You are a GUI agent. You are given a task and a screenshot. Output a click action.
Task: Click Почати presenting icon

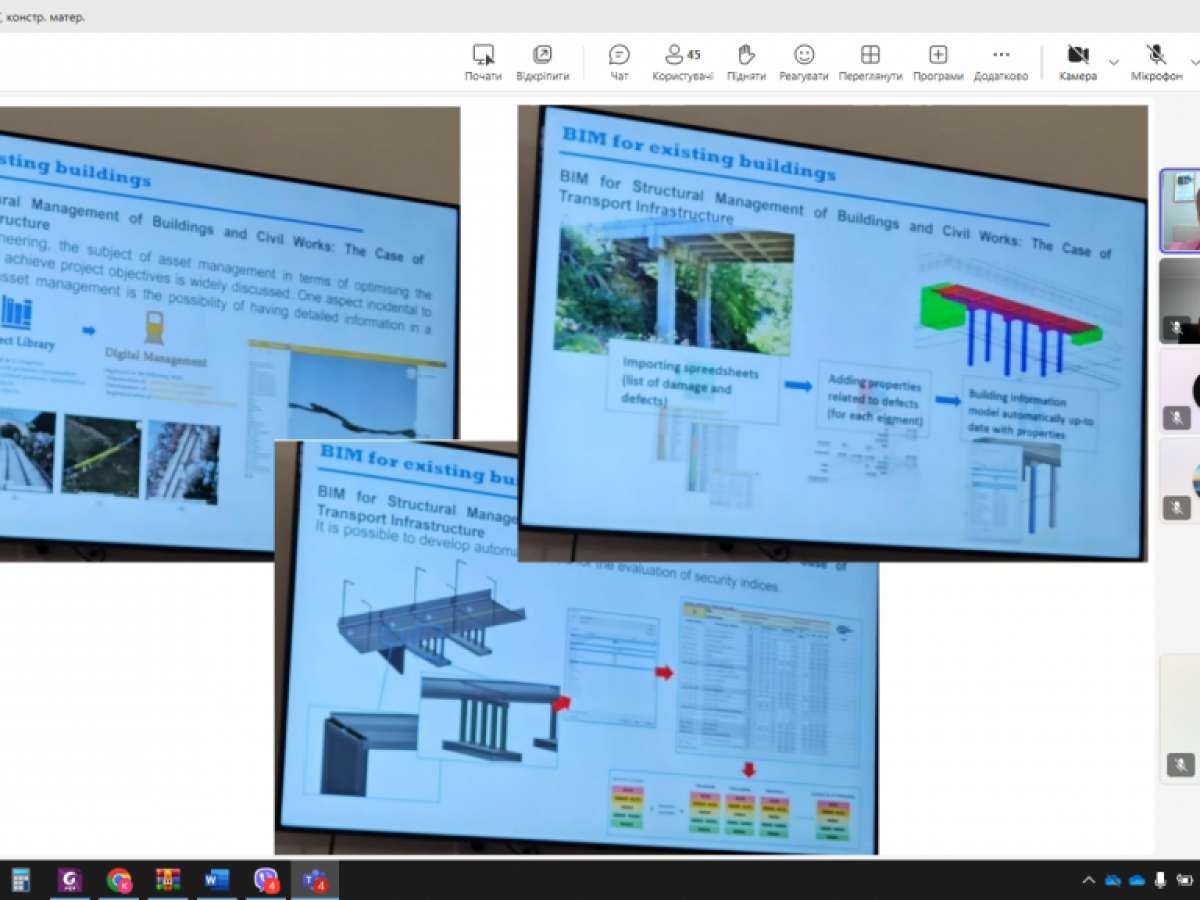[483, 62]
